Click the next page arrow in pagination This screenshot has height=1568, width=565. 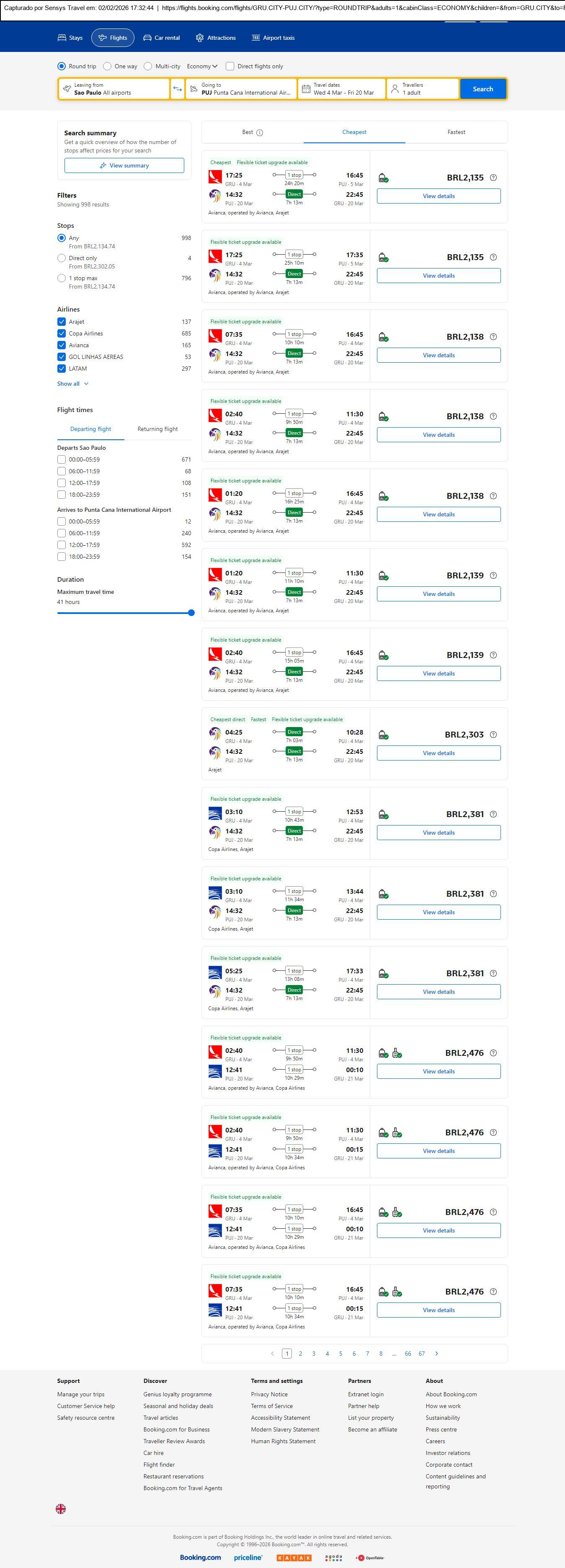pyautogui.click(x=436, y=1353)
